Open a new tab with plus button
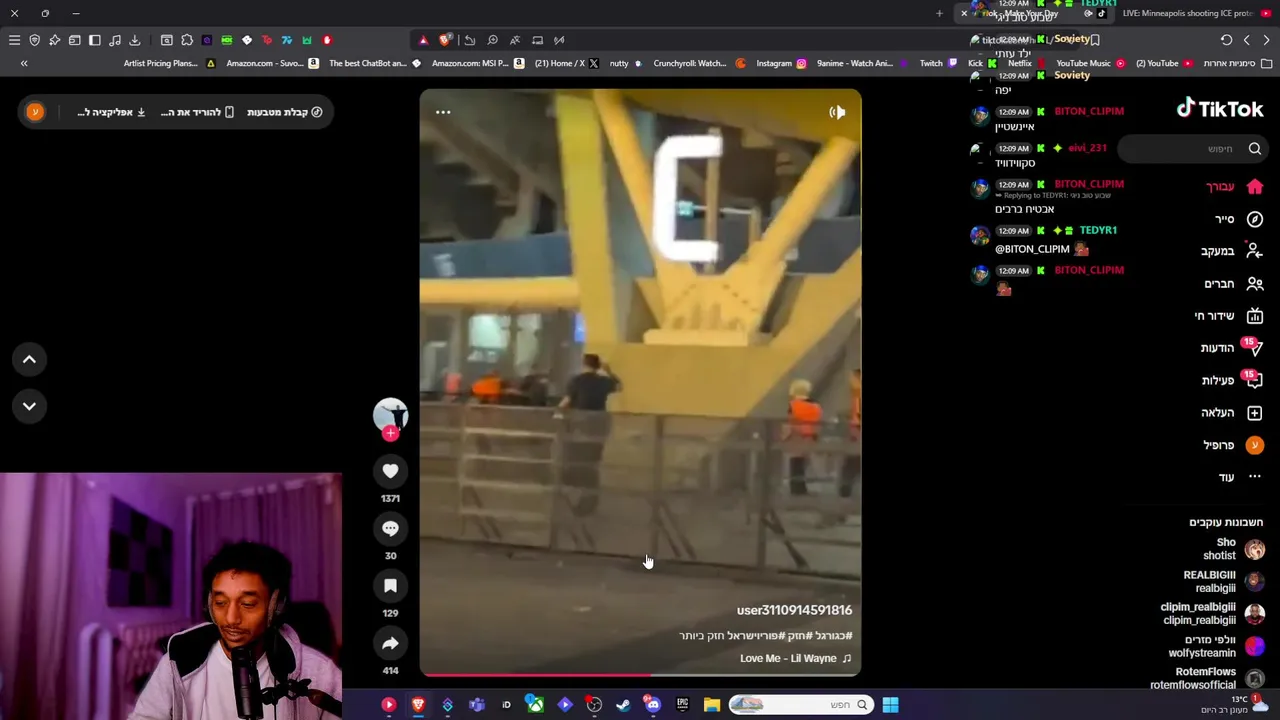The image size is (1280, 720). pyautogui.click(x=939, y=13)
